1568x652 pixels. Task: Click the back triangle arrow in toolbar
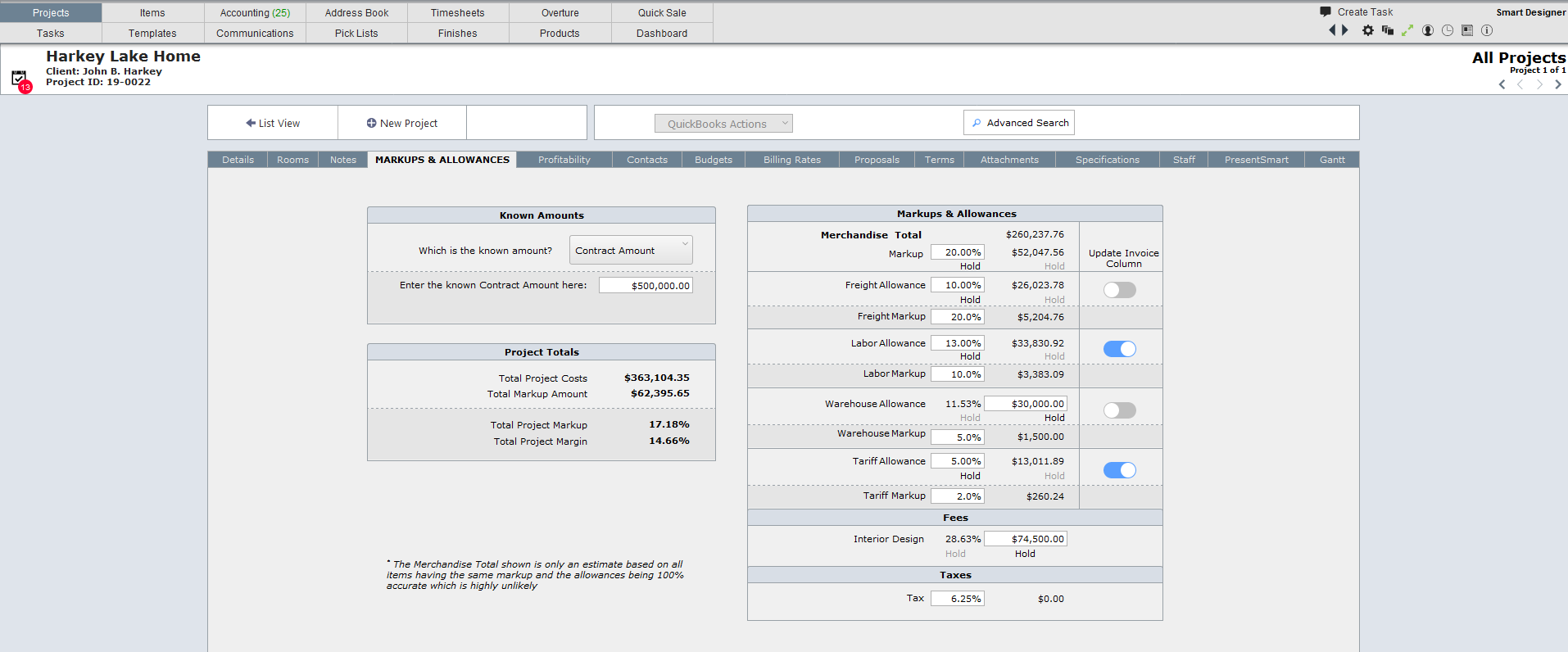point(1332,30)
